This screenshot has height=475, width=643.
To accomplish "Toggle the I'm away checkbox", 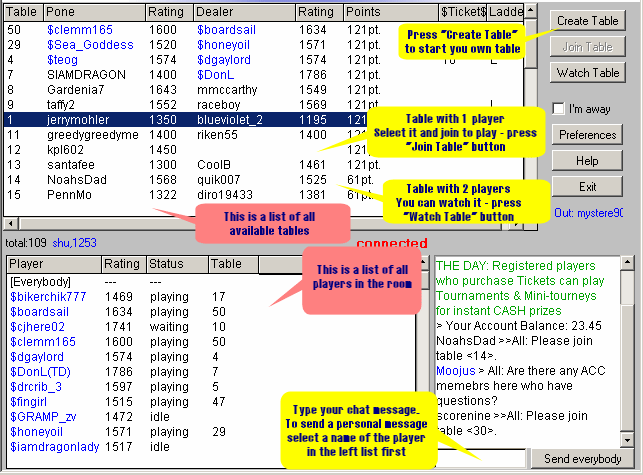I will tap(558, 108).
